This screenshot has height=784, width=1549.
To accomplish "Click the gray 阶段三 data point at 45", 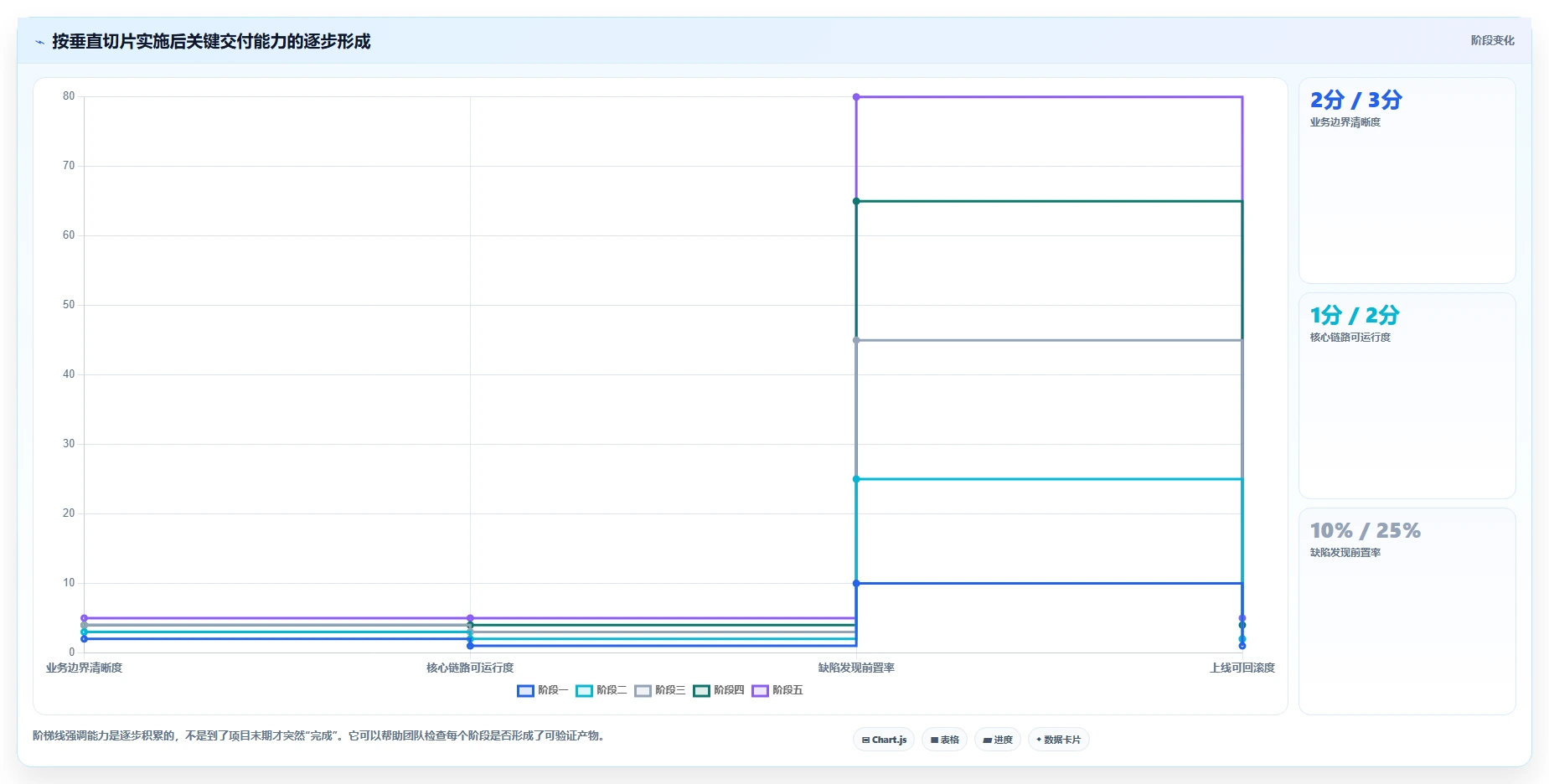I will coord(856,340).
